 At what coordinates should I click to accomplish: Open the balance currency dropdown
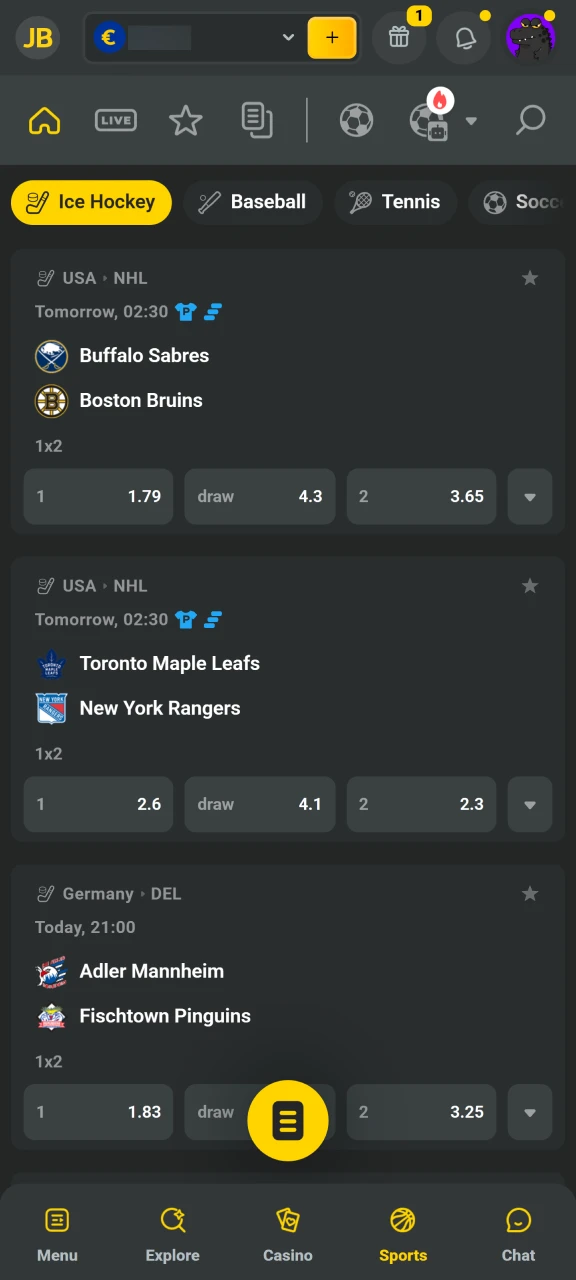288,37
